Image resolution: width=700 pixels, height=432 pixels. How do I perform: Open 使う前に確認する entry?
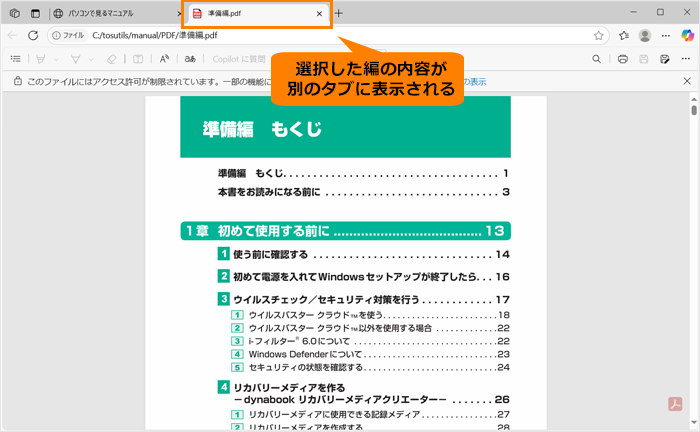click(363, 254)
